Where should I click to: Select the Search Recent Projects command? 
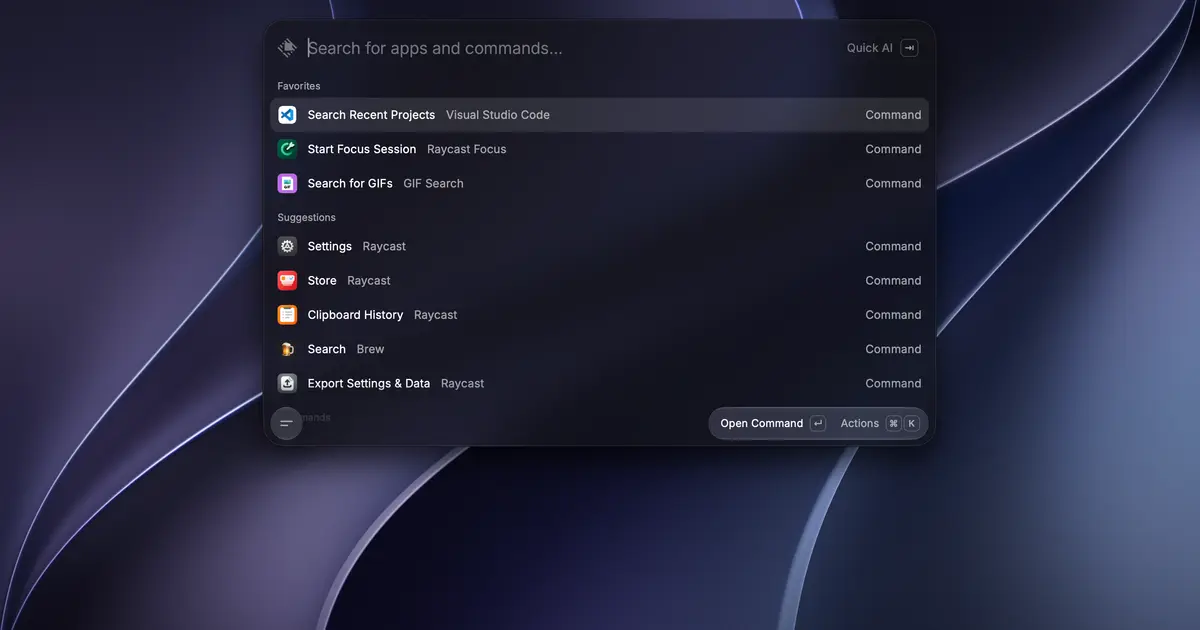pos(599,115)
